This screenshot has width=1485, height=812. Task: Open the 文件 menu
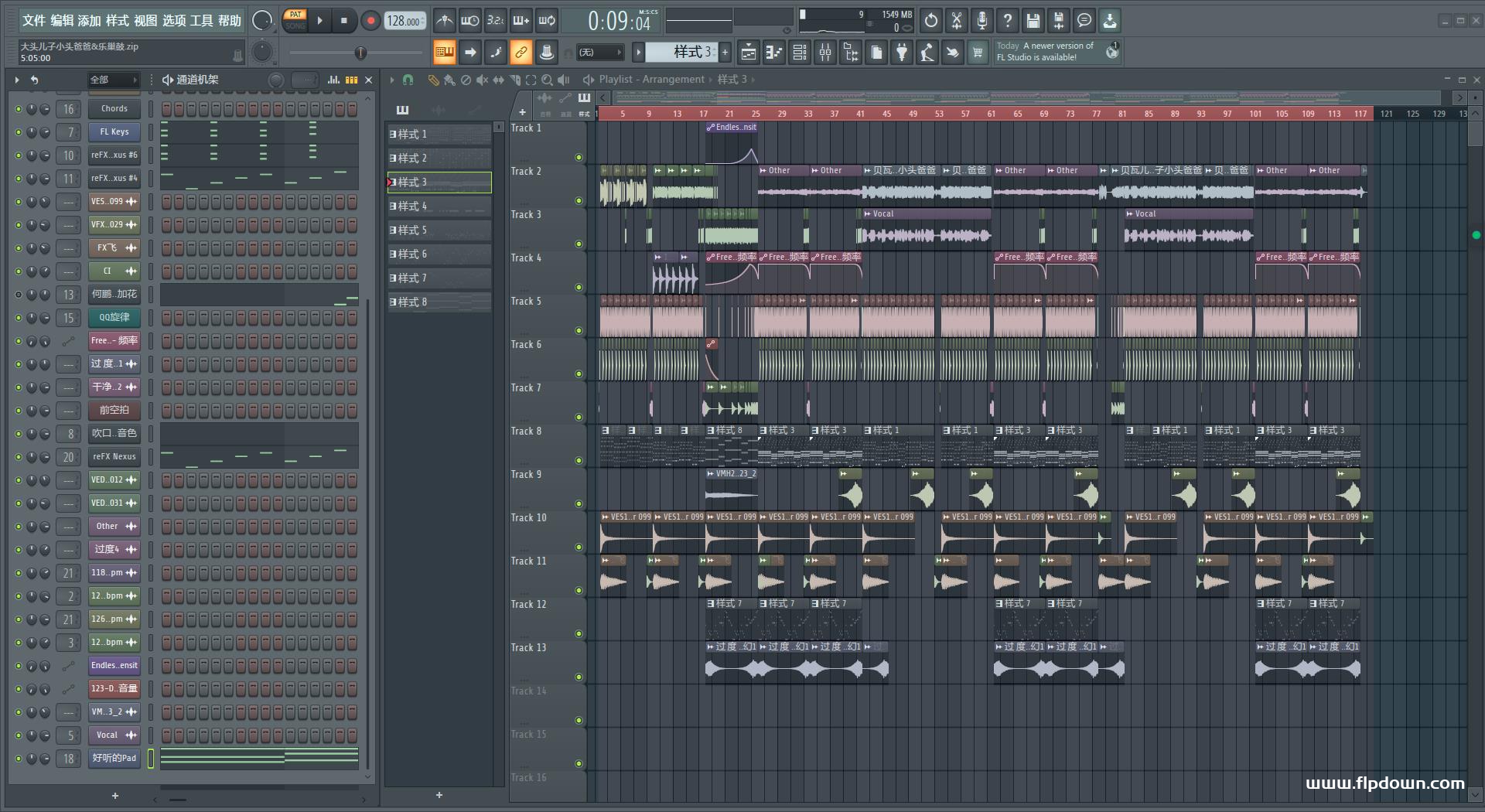click(34, 21)
